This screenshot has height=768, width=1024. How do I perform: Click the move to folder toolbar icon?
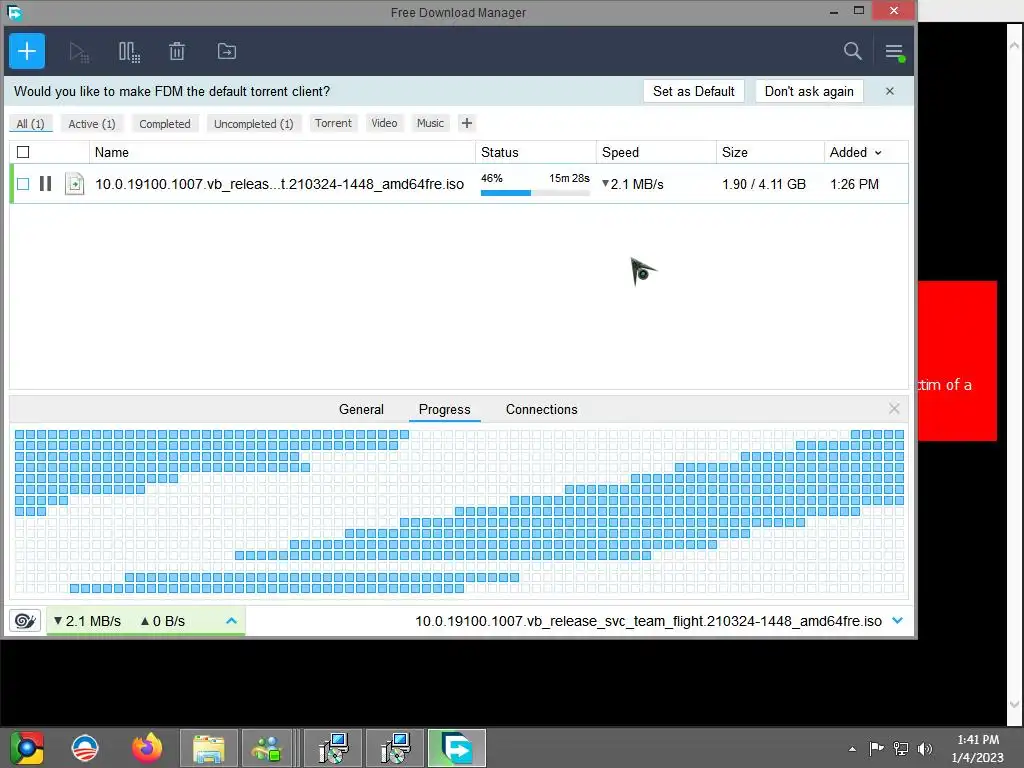(227, 51)
